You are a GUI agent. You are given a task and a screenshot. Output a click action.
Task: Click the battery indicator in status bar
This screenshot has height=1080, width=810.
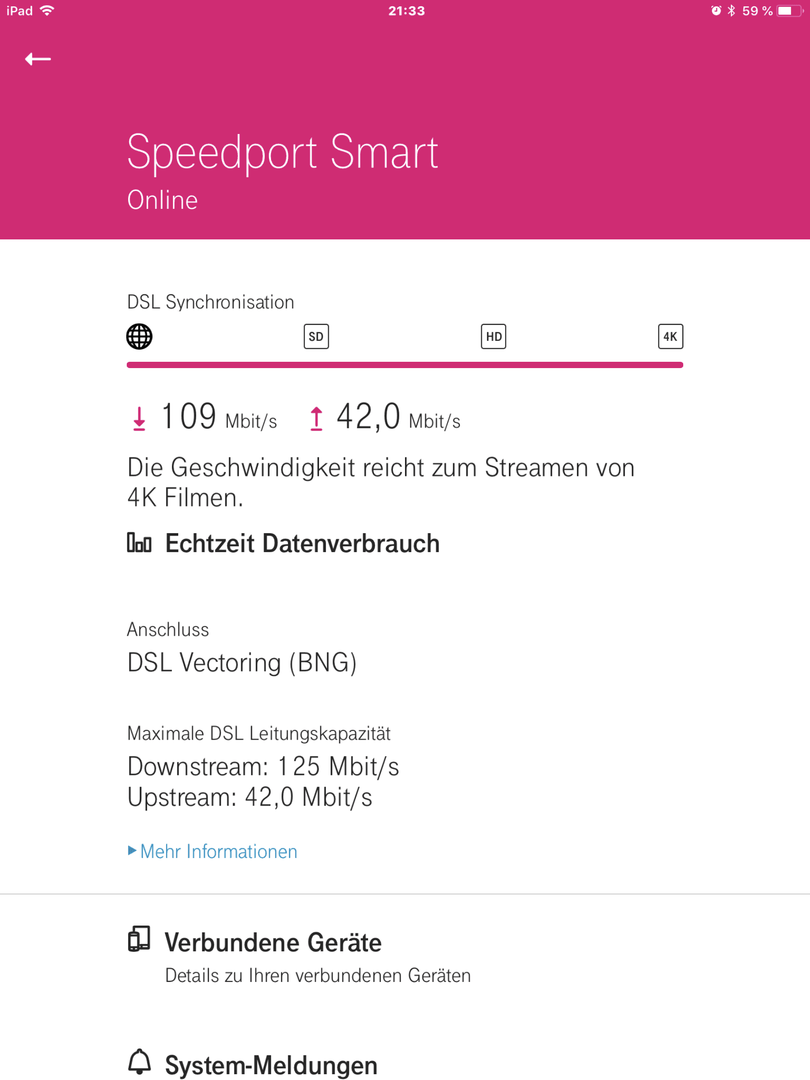[789, 10]
